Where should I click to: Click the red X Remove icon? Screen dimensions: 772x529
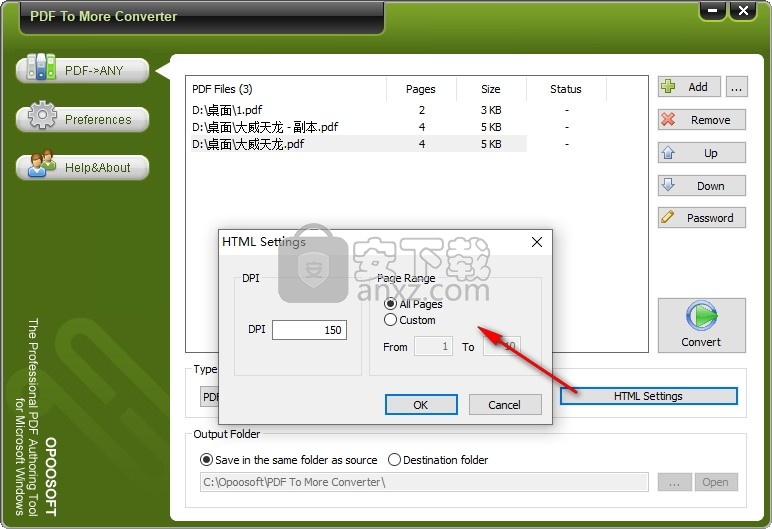point(668,119)
